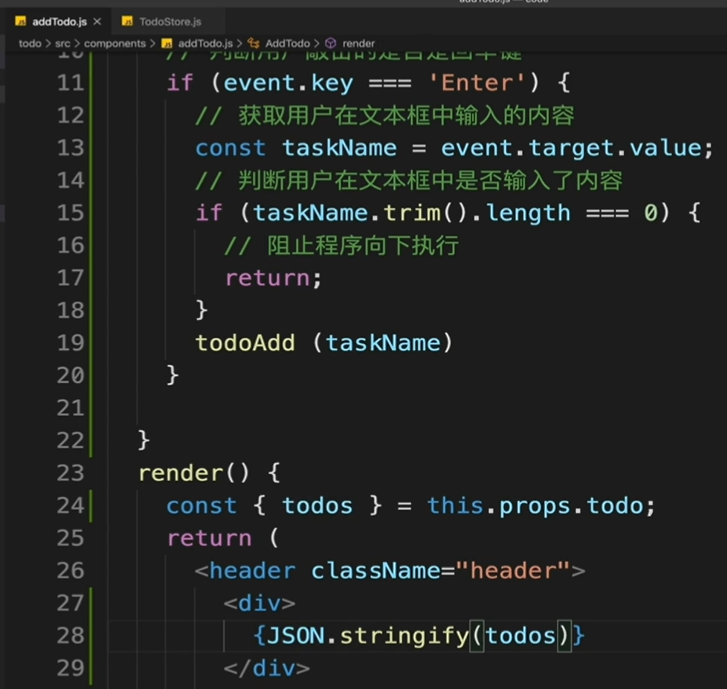Open the 'todo' breadcrumb segment
This screenshot has width=727, height=689.
coord(30,44)
